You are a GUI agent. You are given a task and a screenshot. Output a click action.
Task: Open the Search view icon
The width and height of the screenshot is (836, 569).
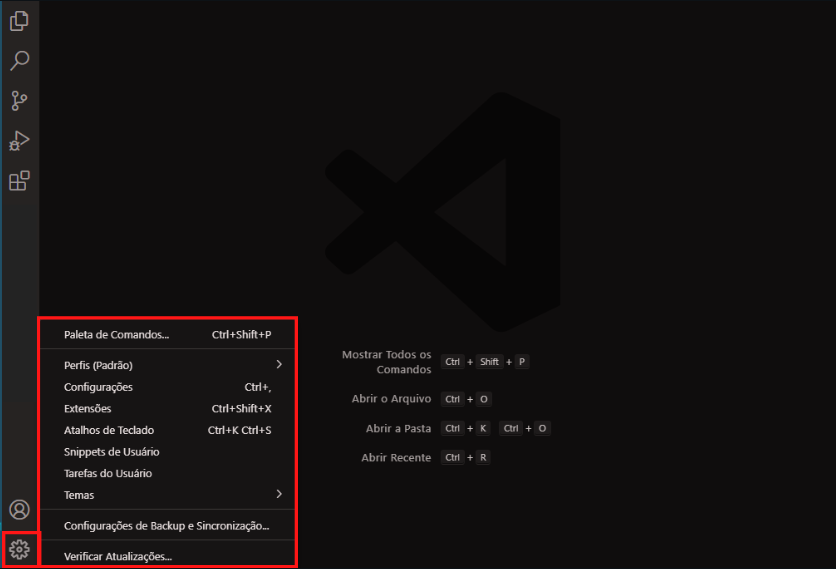(x=19, y=61)
